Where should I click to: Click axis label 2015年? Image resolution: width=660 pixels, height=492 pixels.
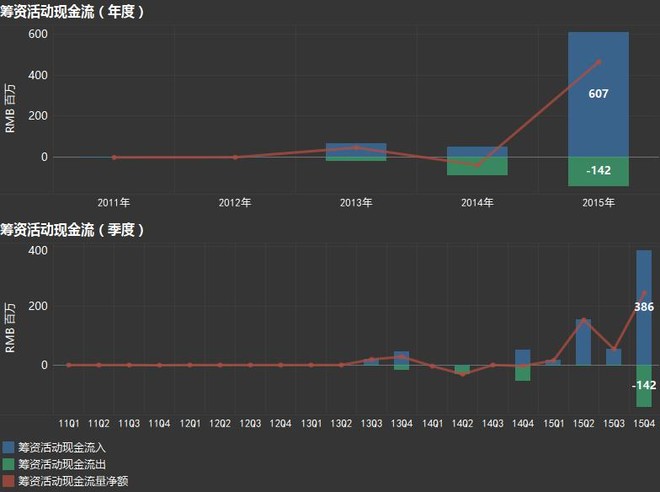599,203
